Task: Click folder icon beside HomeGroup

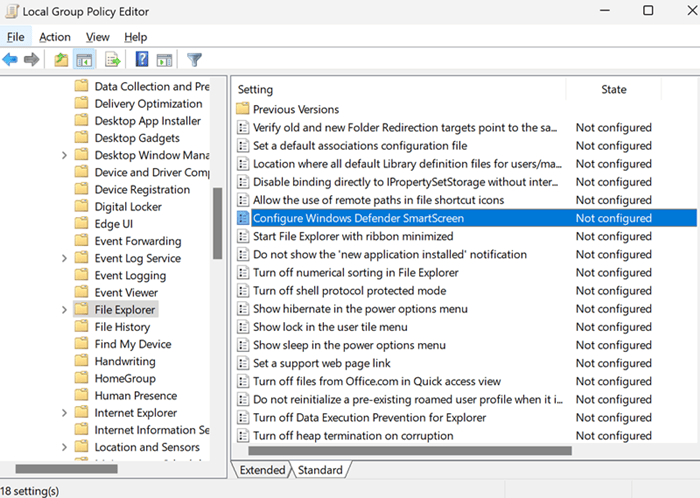Action: click(81, 378)
